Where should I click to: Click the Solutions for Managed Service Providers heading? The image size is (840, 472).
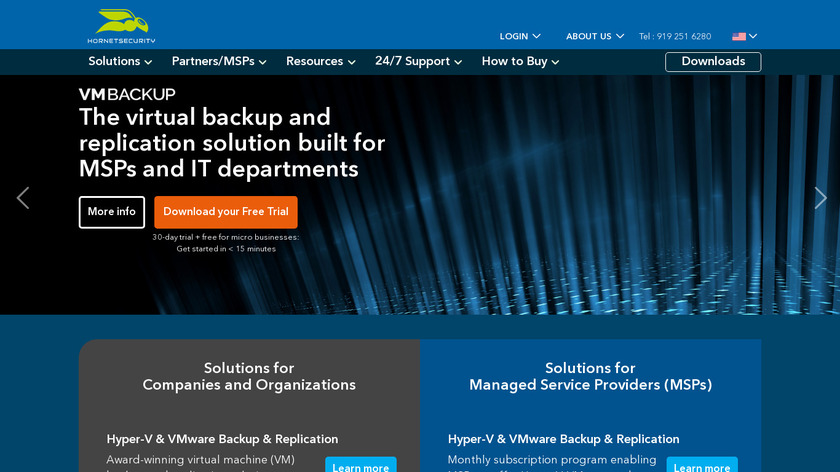pyautogui.click(x=590, y=376)
